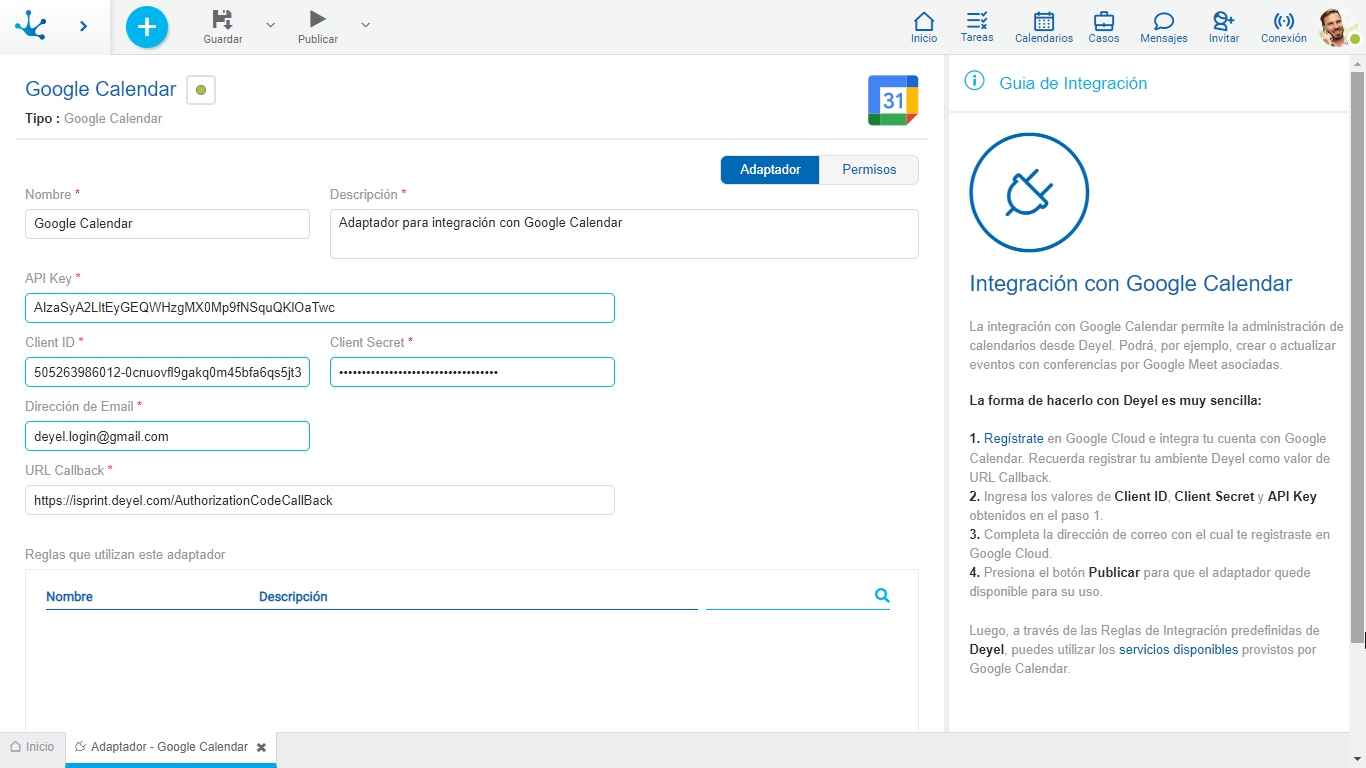Click the blue plus create button
This screenshot has height=768, width=1366.
[x=147, y=26]
